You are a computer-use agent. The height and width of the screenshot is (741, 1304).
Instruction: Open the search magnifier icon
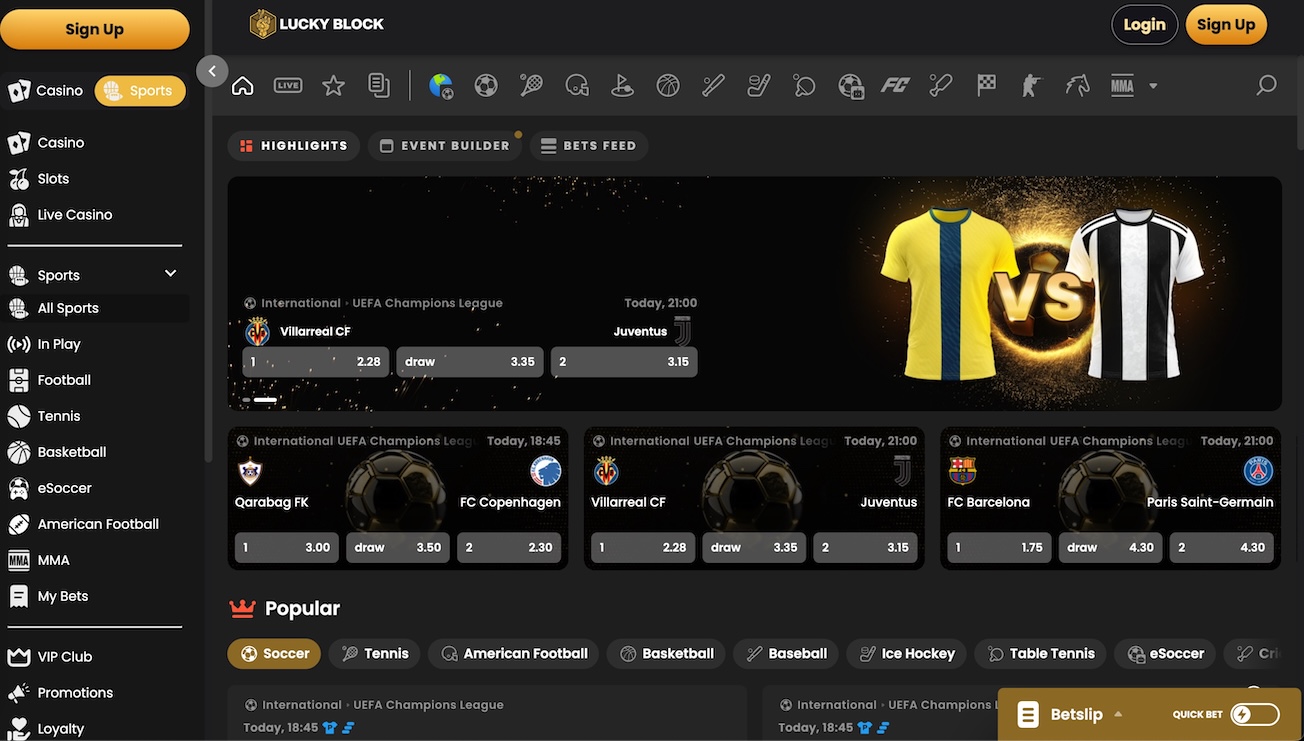pos(1266,86)
